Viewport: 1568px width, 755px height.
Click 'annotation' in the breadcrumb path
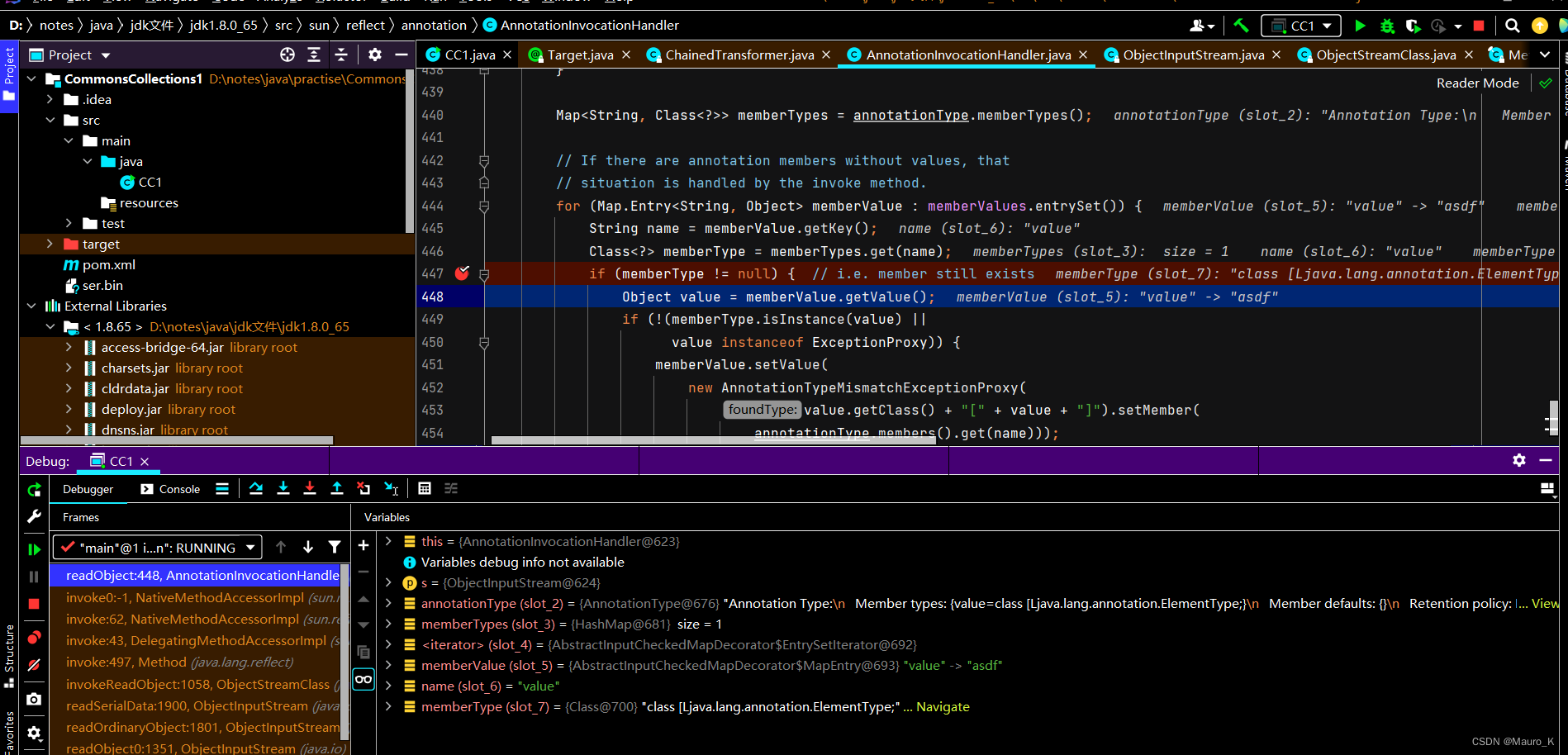coord(434,25)
